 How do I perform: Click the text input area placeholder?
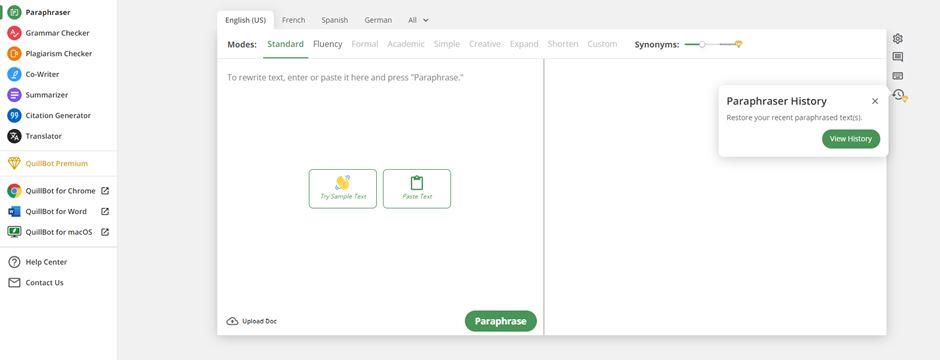345,78
